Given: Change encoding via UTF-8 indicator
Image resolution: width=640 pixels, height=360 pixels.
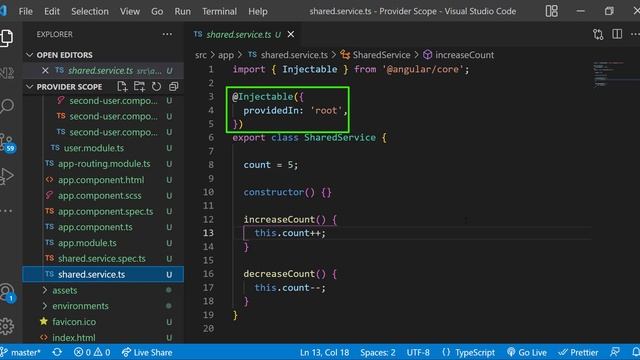Looking at the screenshot, I should click(418, 352).
